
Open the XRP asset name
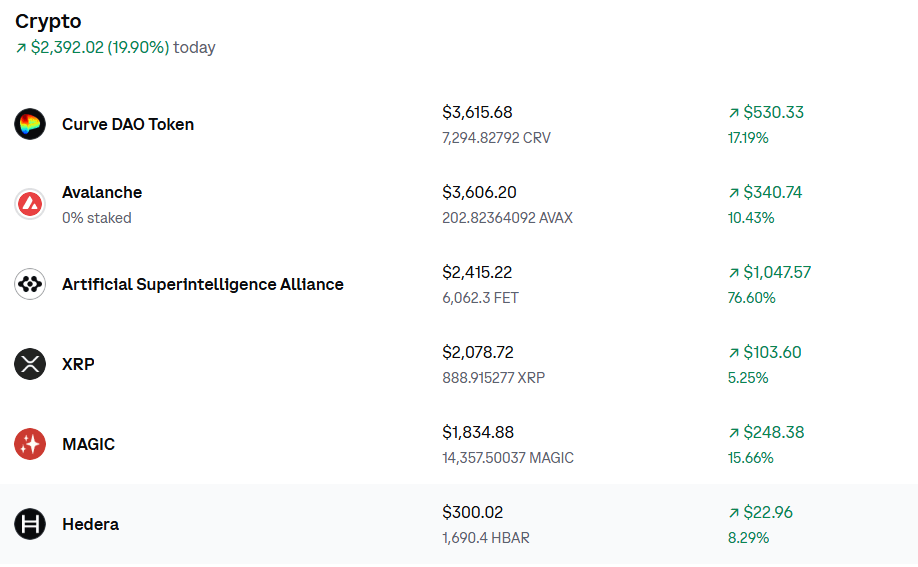tap(78, 364)
